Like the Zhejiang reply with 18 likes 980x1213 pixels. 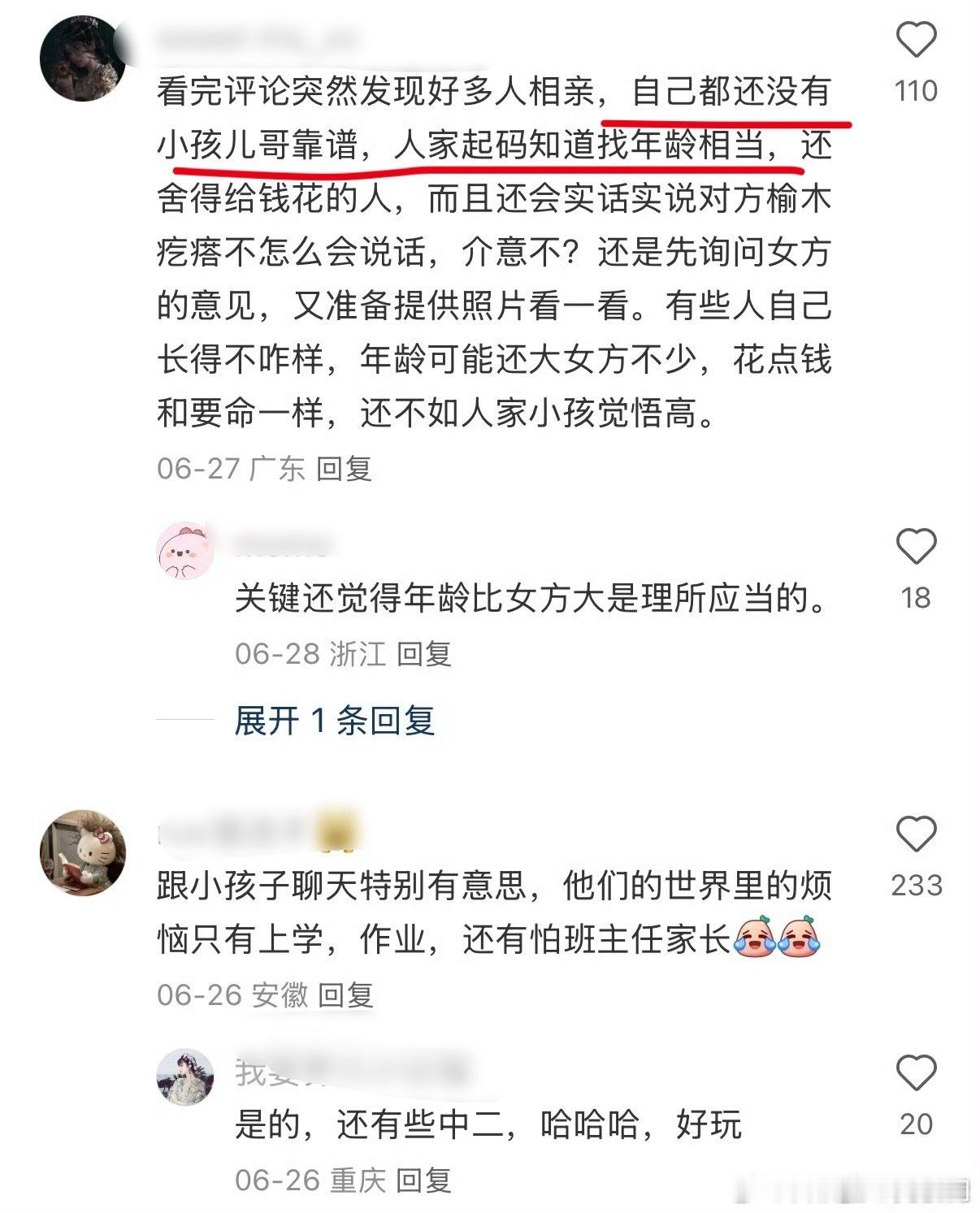(916, 546)
